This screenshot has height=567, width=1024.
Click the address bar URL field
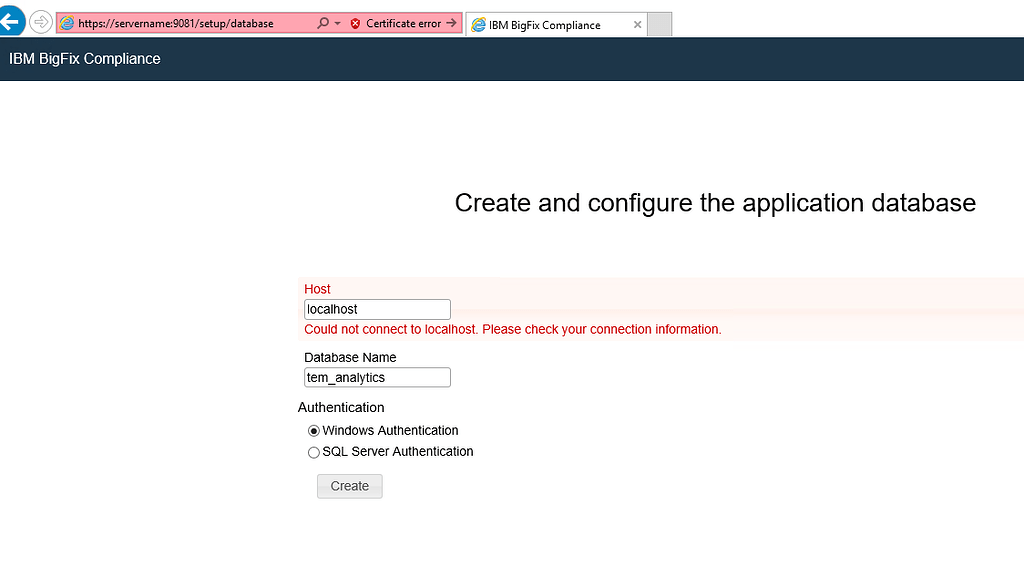(x=176, y=24)
